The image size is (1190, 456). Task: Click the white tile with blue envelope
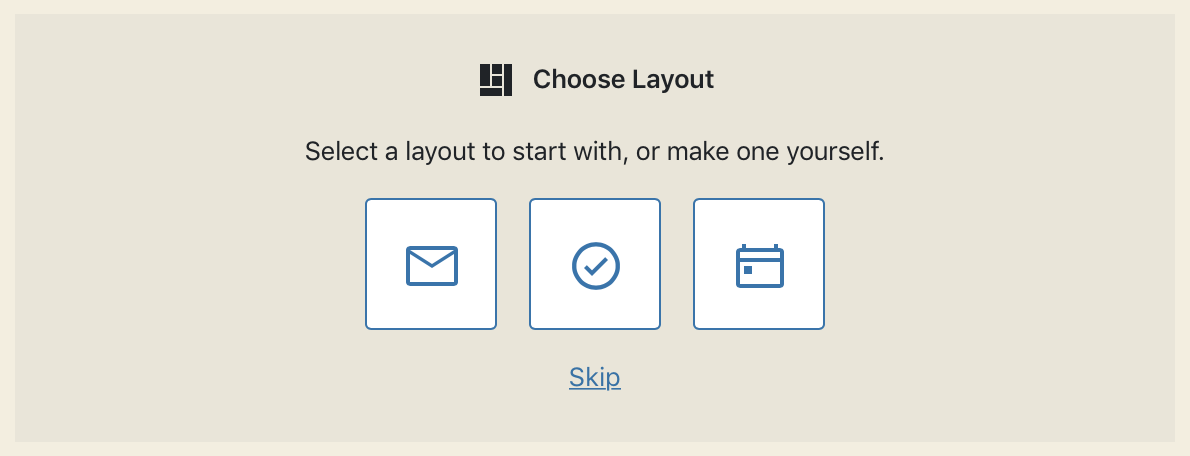(431, 264)
